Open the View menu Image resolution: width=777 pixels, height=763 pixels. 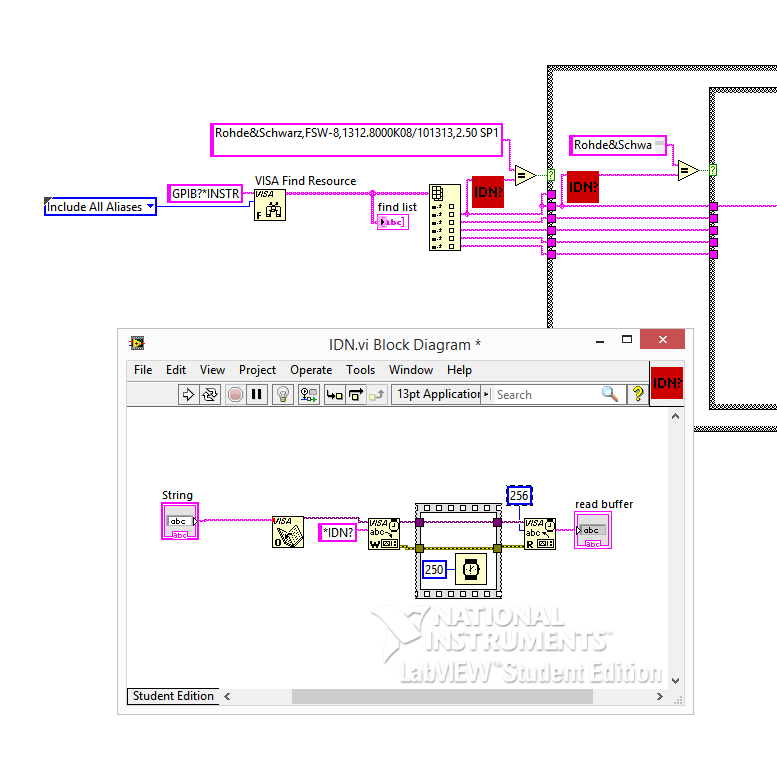click(212, 370)
